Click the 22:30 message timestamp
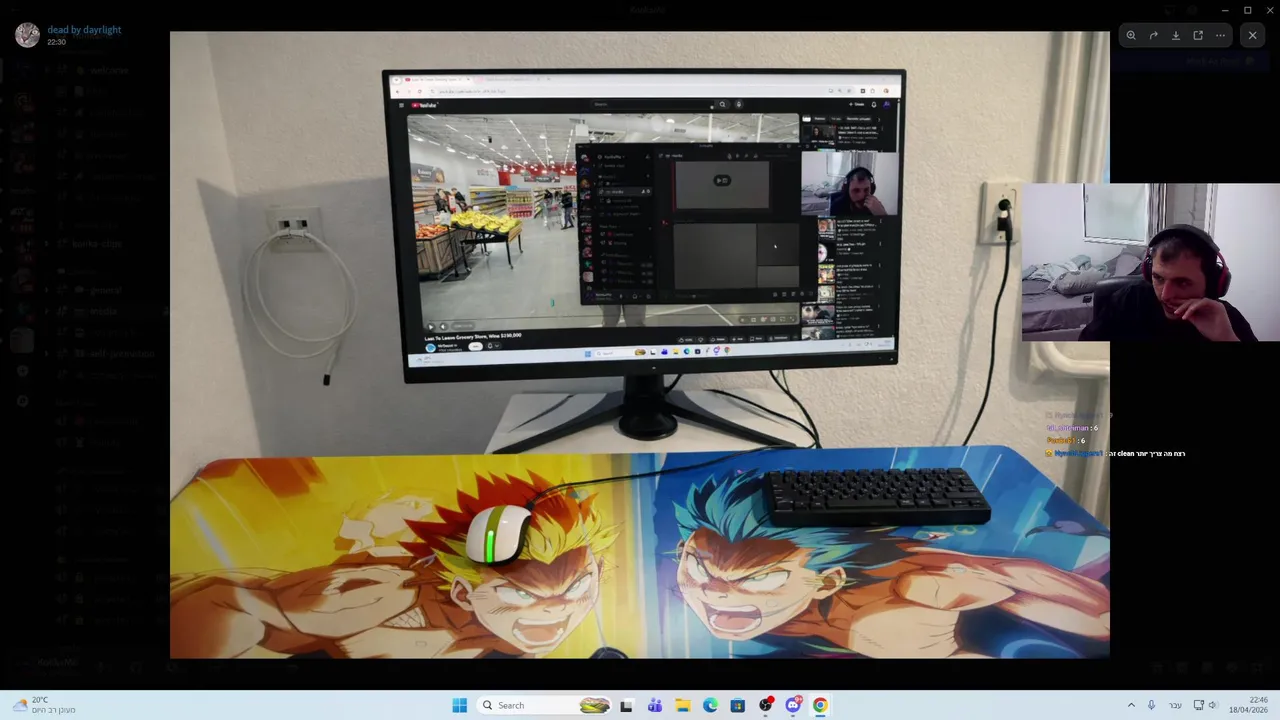The height and width of the screenshot is (720, 1280). pyautogui.click(x=56, y=42)
